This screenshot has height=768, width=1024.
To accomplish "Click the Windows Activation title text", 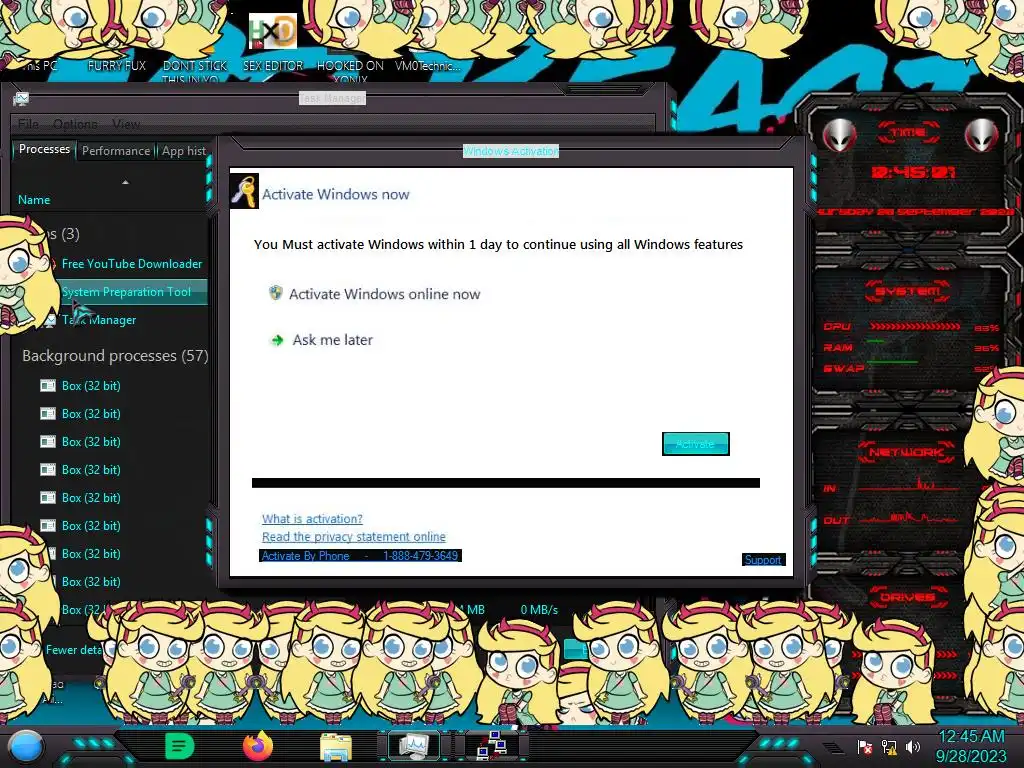I will pos(511,151).
